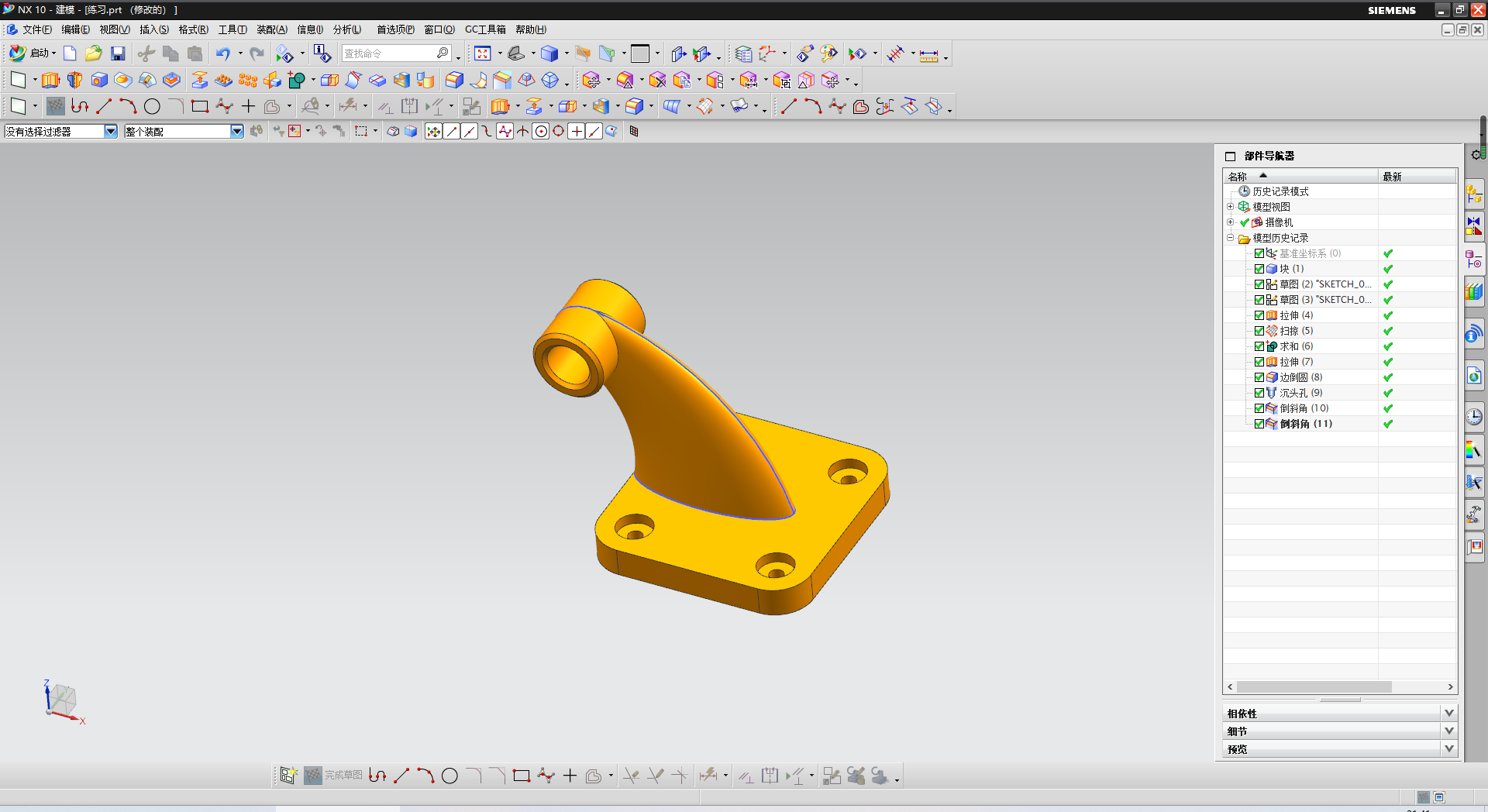Select the Extrude tool in feature toolbar
The width and height of the screenshot is (1488, 812).
pos(50,80)
